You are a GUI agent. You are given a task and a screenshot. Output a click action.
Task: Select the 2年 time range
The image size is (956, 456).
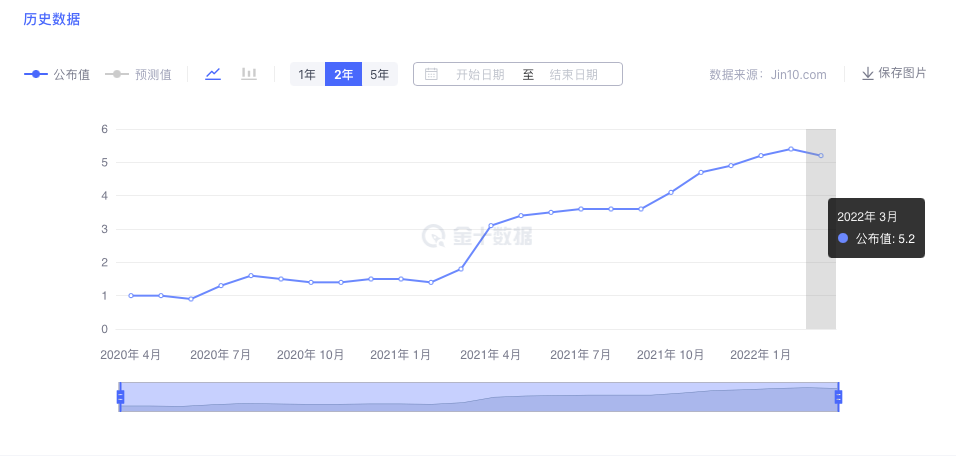[343, 74]
